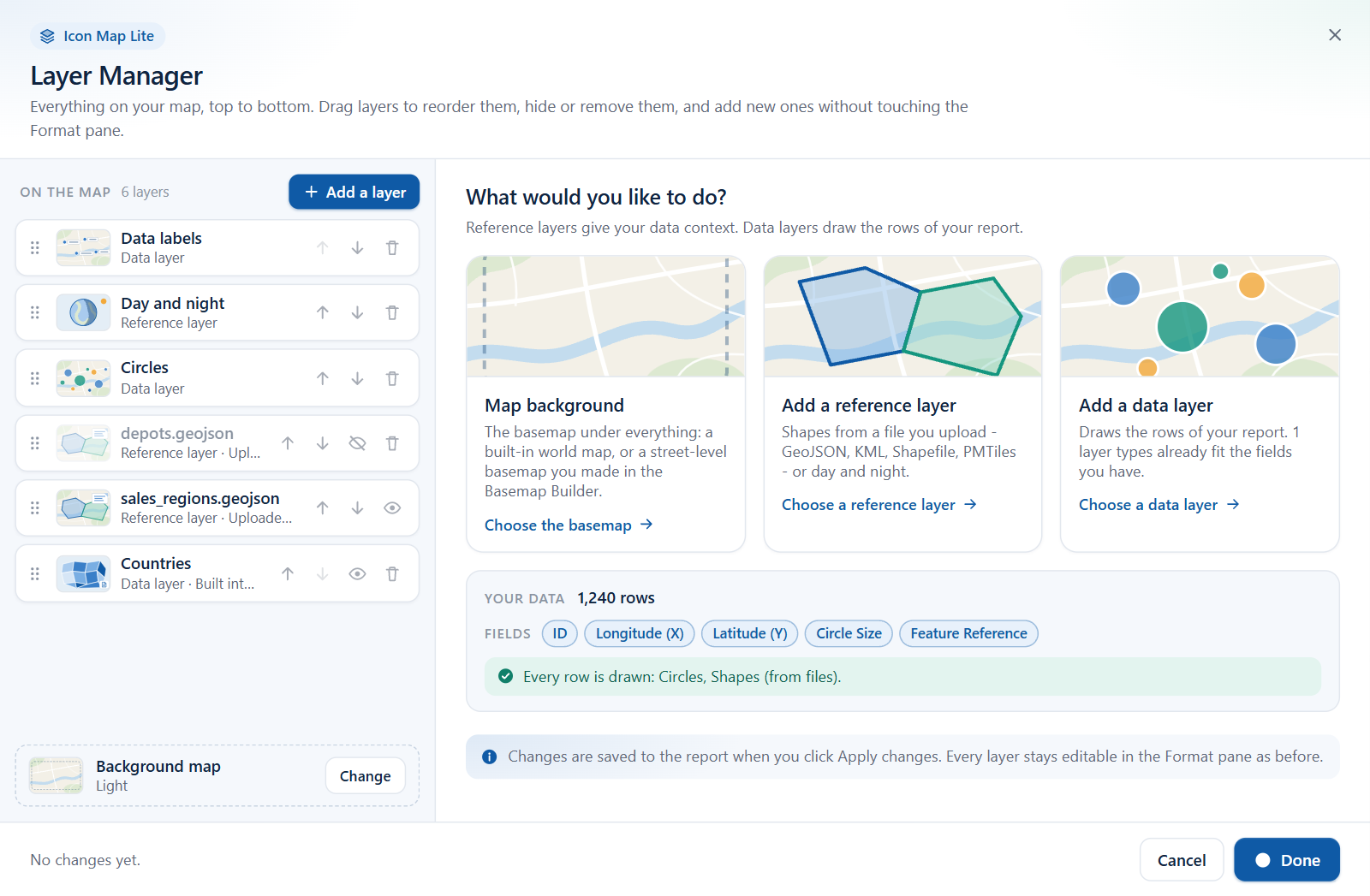This screenshot has height=896, width=1370.
Task: Select the sales_regions.geojson layer name
Action: [200, 499]
